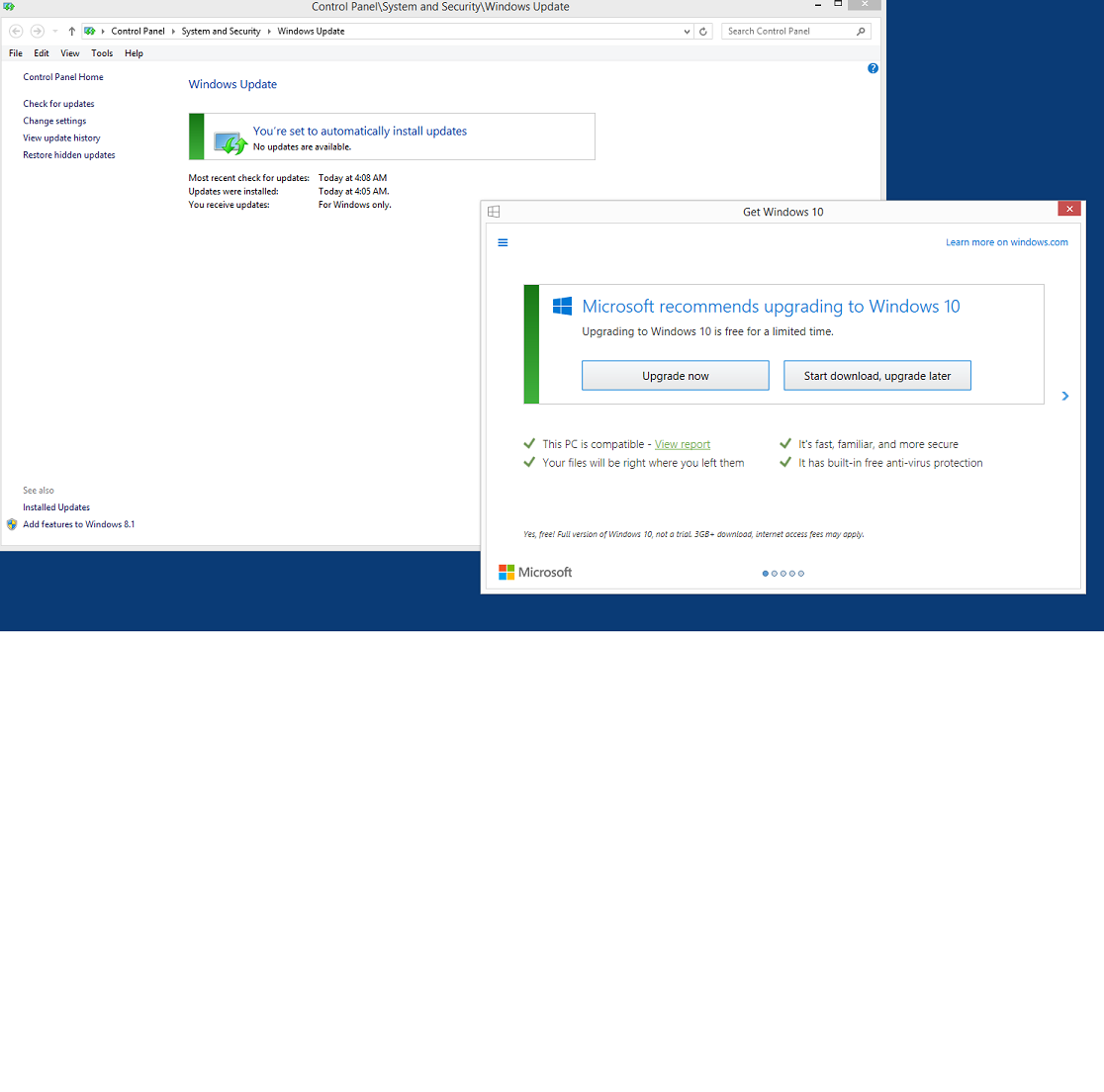Expand arrow after Control Panel breadcrumb

coord(173,31)
